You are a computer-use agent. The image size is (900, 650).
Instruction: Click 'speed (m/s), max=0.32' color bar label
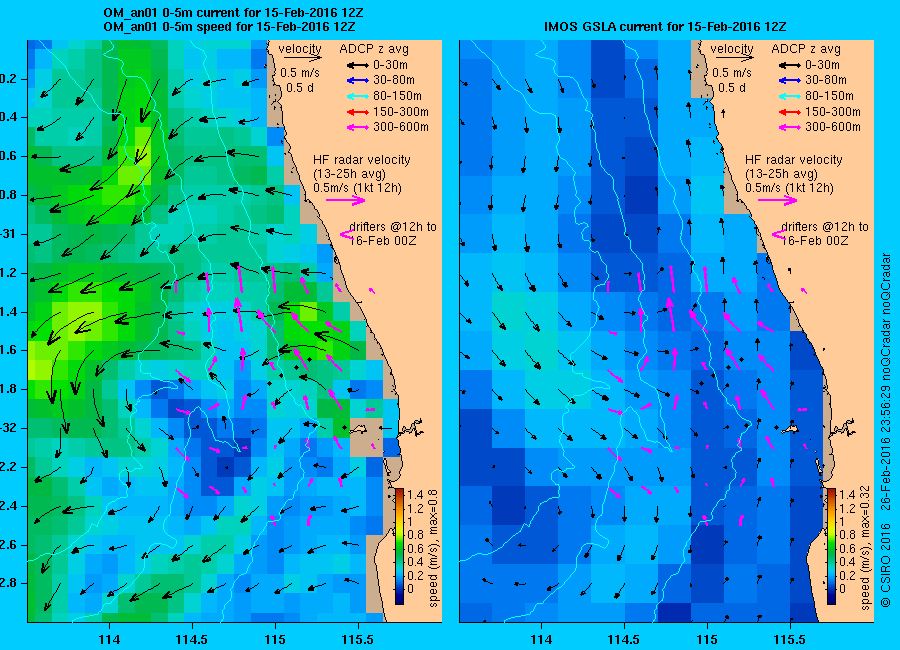(866, 548)
